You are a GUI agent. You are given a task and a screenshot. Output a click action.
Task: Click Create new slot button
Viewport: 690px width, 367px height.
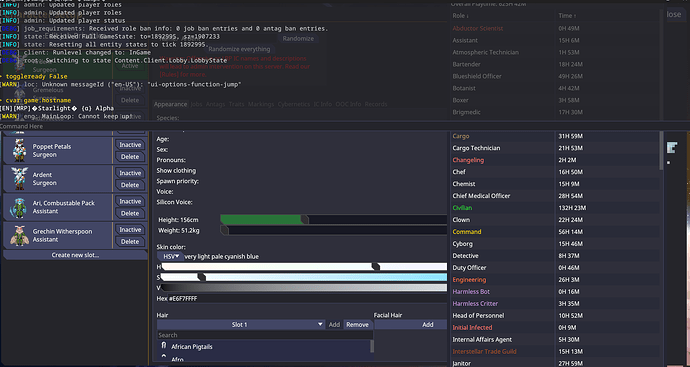click(x=75, y=255)
